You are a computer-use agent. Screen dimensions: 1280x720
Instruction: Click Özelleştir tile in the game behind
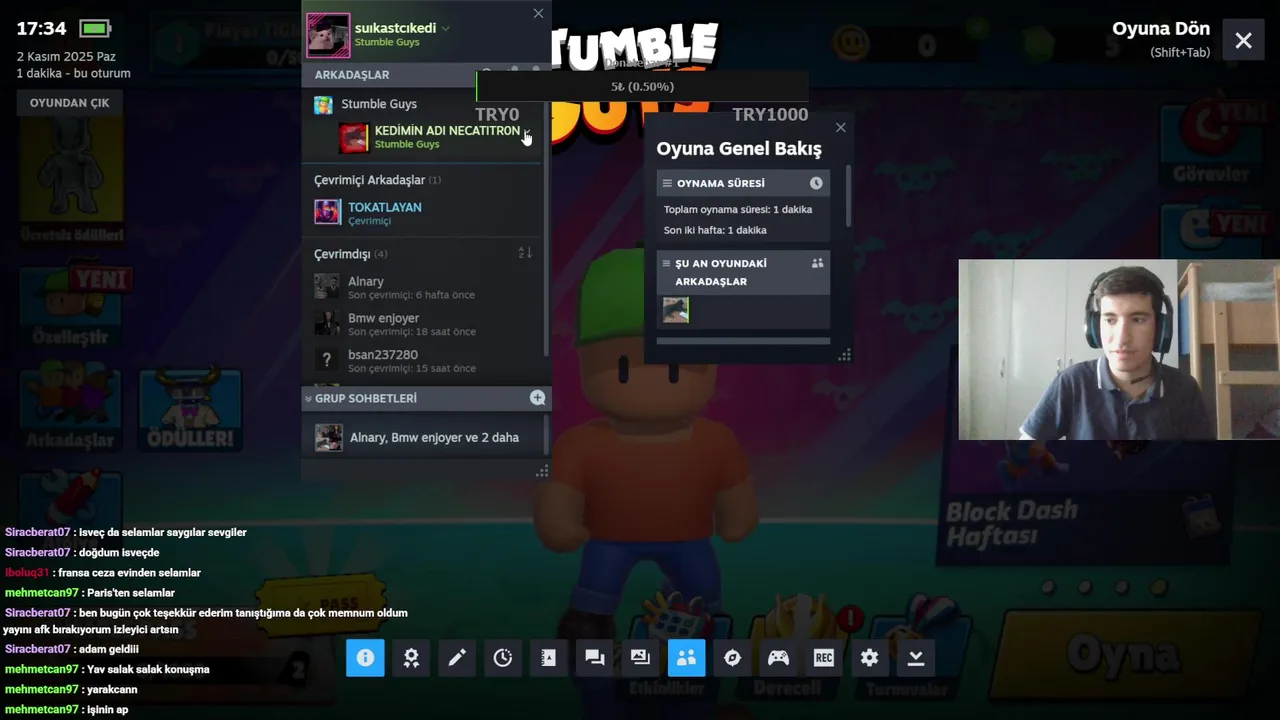[70, 305]
